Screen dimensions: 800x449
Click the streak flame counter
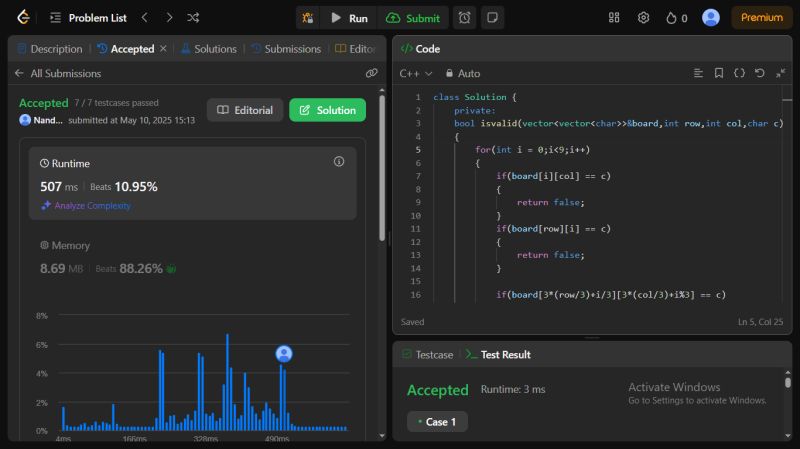click(x=677, y=18)
